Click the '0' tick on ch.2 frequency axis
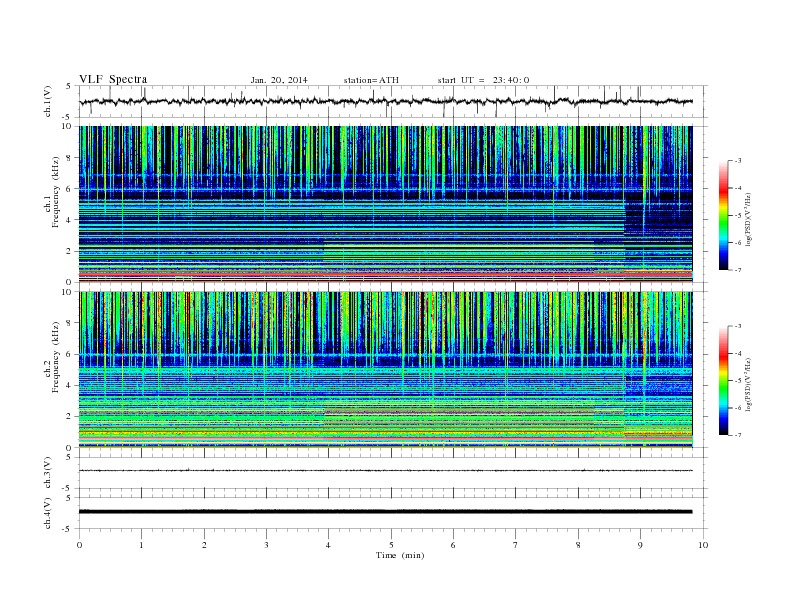The image size is (792, 612). click(x=69, y=448)
